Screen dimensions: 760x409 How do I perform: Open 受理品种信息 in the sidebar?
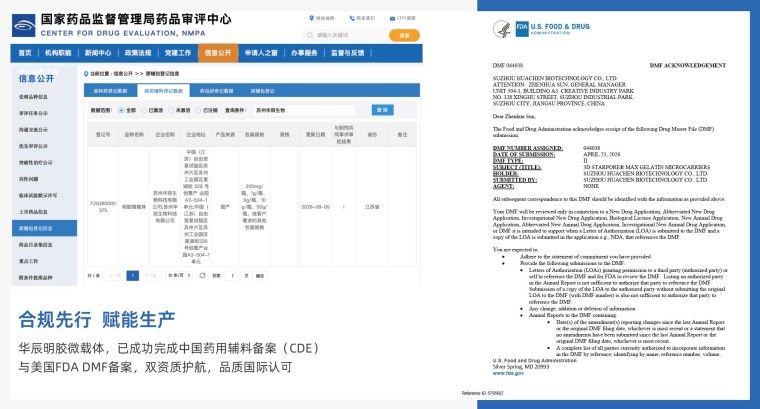(33, 97)
